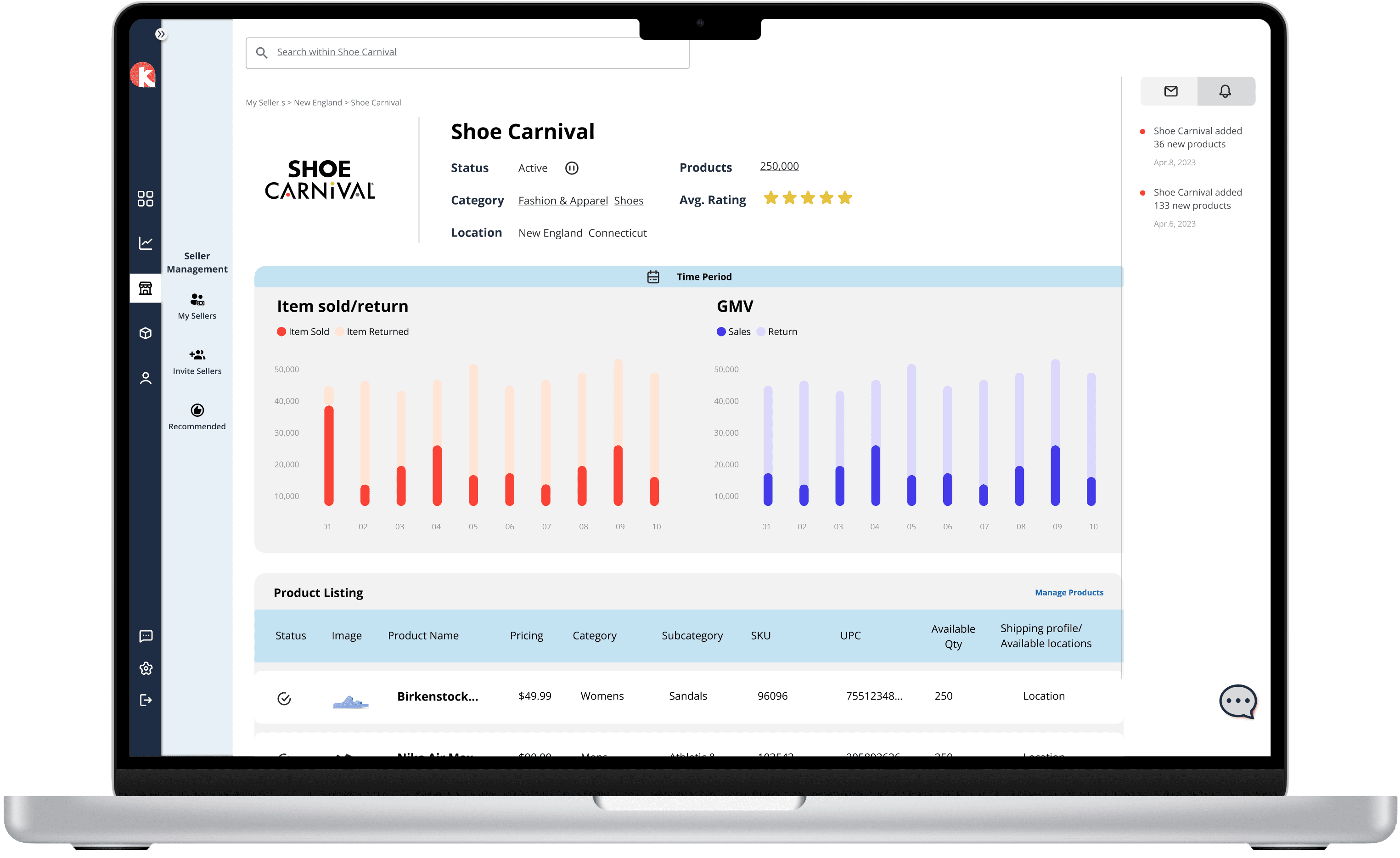This screenshot has width=1400, height=858.
Task: Sort by SKU column header
Action: point(761,636)
